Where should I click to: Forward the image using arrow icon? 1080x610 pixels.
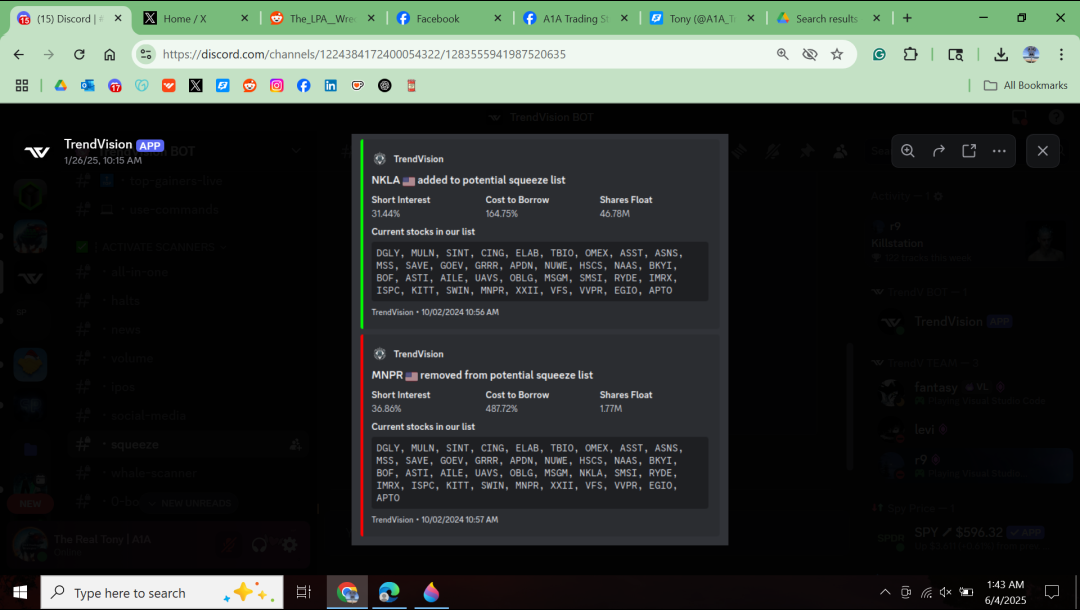pyautogui.click(x=938, y=151)
